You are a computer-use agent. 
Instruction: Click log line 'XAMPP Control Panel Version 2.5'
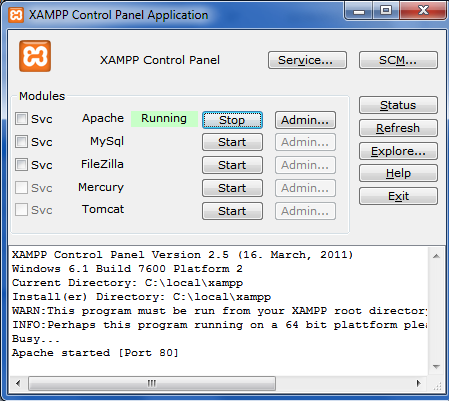182,255
